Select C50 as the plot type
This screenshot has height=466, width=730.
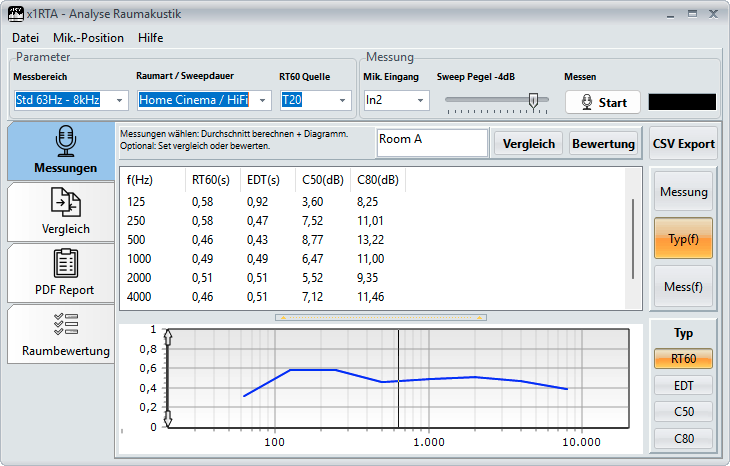click(x=683, y=411)
